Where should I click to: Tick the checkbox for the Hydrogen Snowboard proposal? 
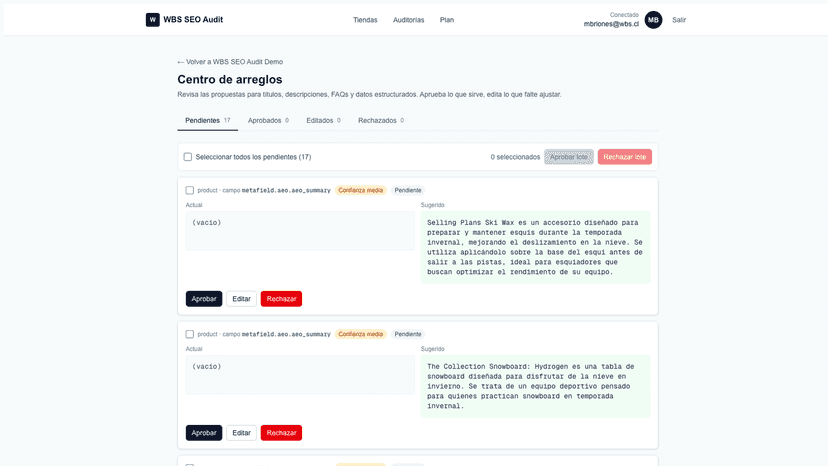pyautogui.click(x=190, y=334)
